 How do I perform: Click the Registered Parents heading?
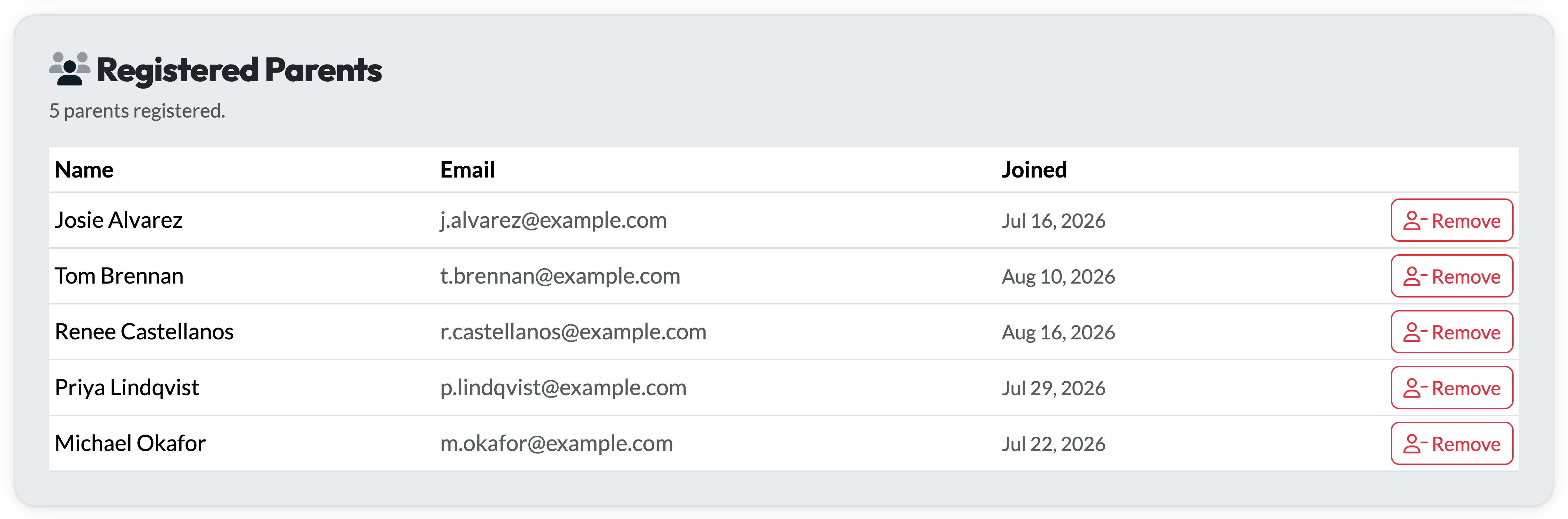239,70
